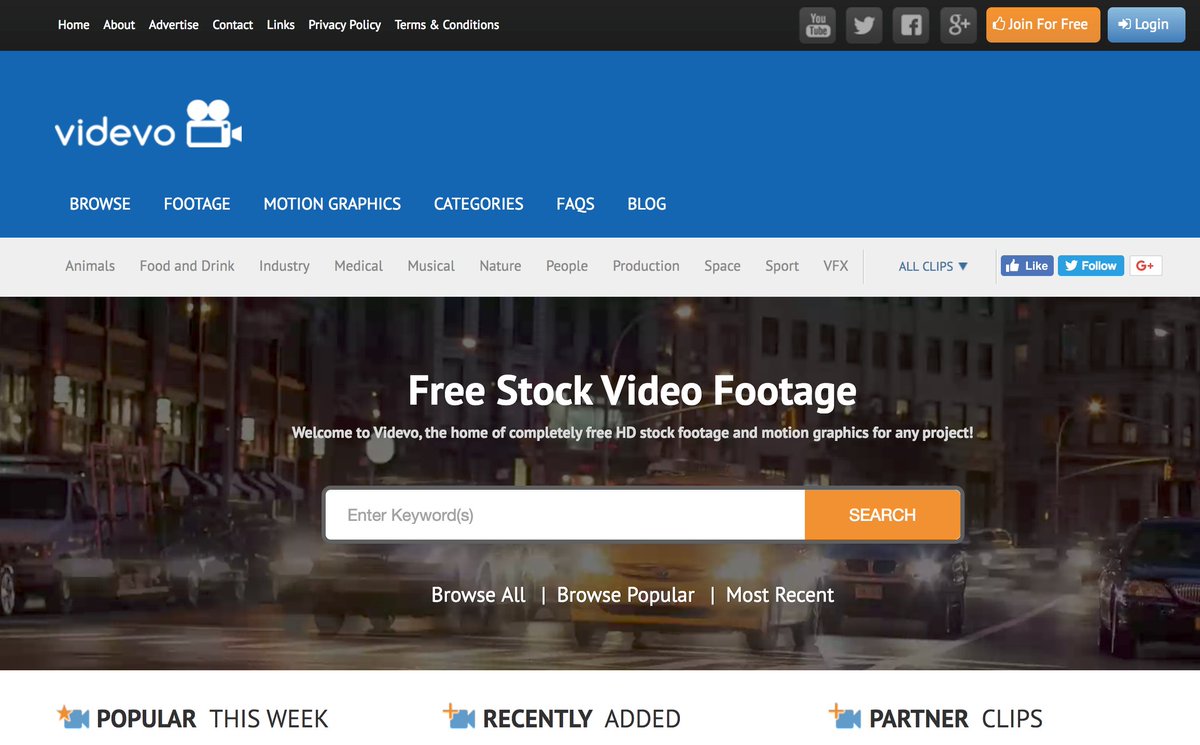Click Join For Free button
The image size is (1200, 745).
[1043, 25]
